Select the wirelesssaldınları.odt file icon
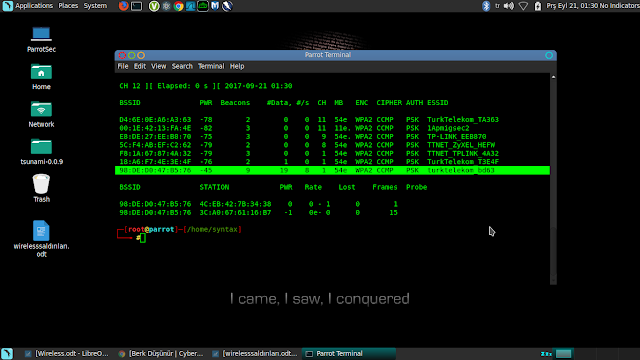 pyautogui.click(x=41, y=239)
